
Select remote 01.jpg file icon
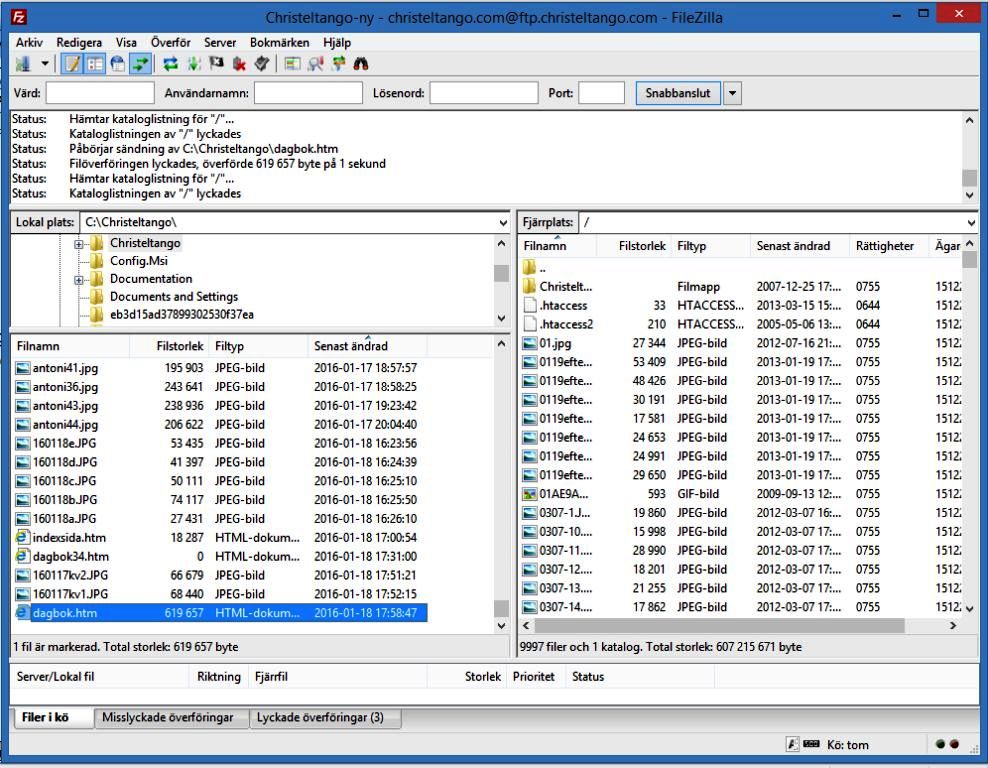[x=529, y=343]
